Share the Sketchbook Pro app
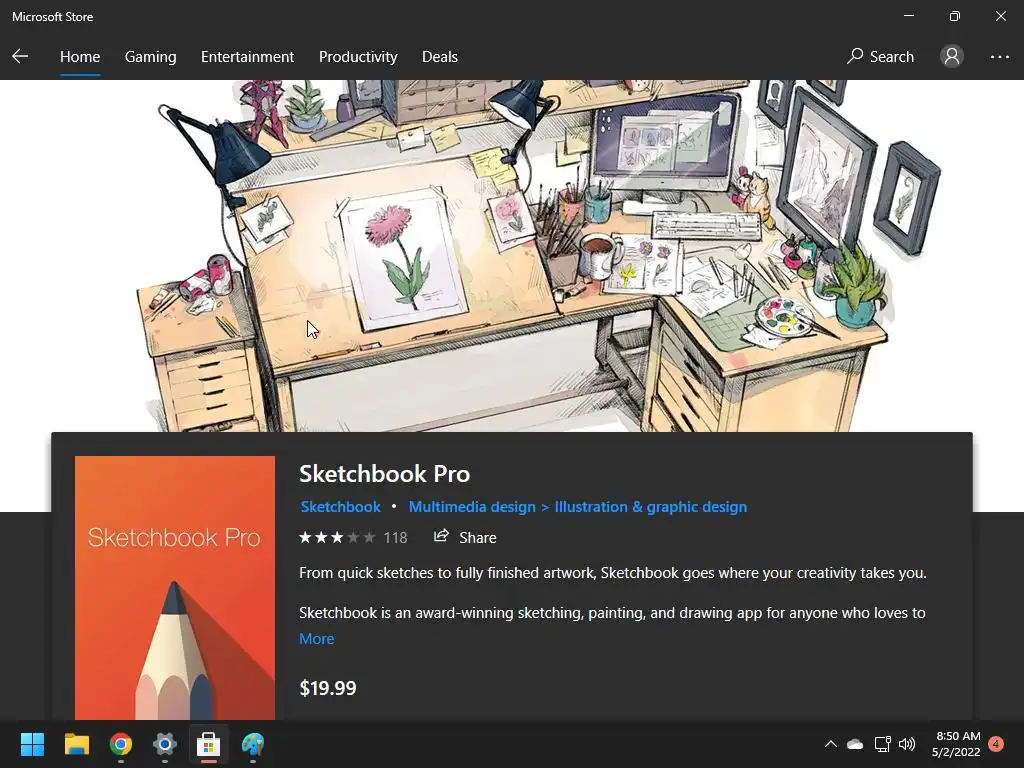Screen dimensions: 1024x768 (465, 537)
